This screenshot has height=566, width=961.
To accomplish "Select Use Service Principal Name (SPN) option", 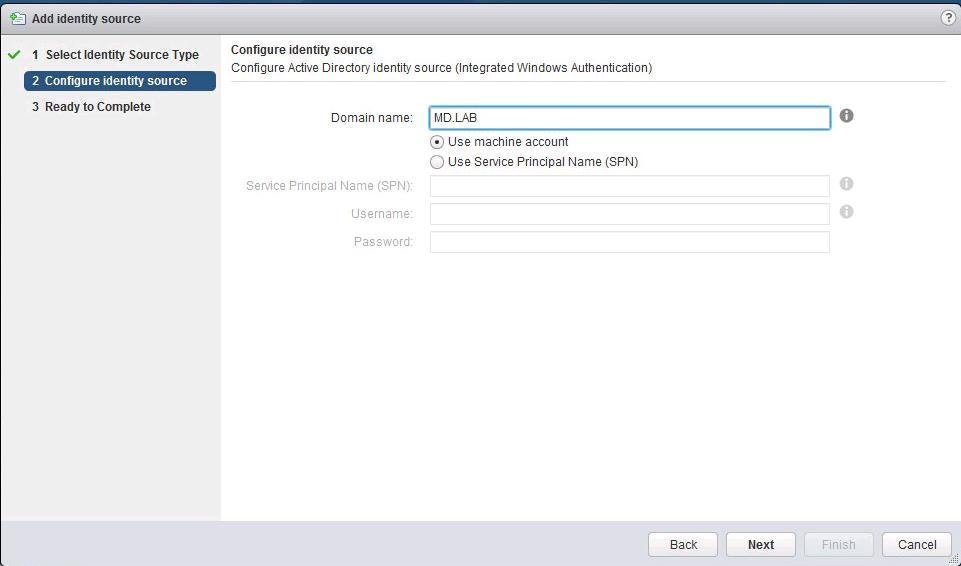I will pos(437,162).
